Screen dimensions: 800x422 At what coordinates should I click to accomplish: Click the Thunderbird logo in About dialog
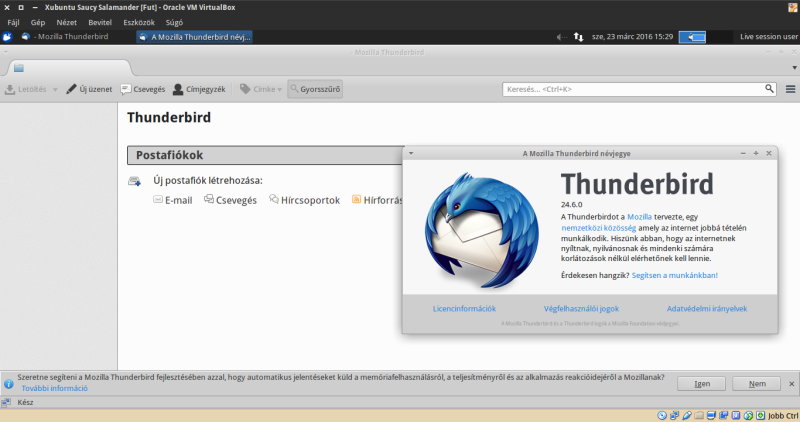pyautogui.click(x=482, y=231)
